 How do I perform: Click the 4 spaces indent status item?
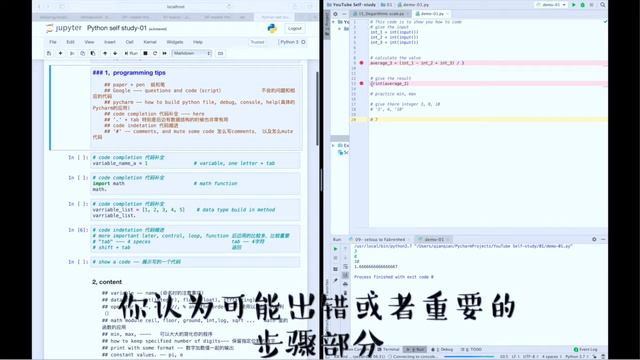(x=551, y=357)
